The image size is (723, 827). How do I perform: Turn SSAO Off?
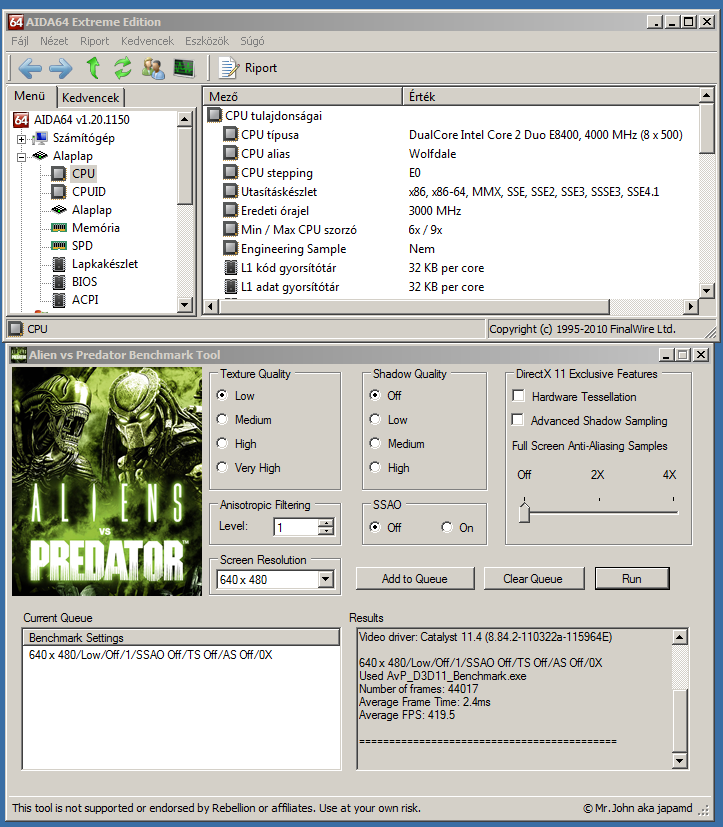[375, 527]
